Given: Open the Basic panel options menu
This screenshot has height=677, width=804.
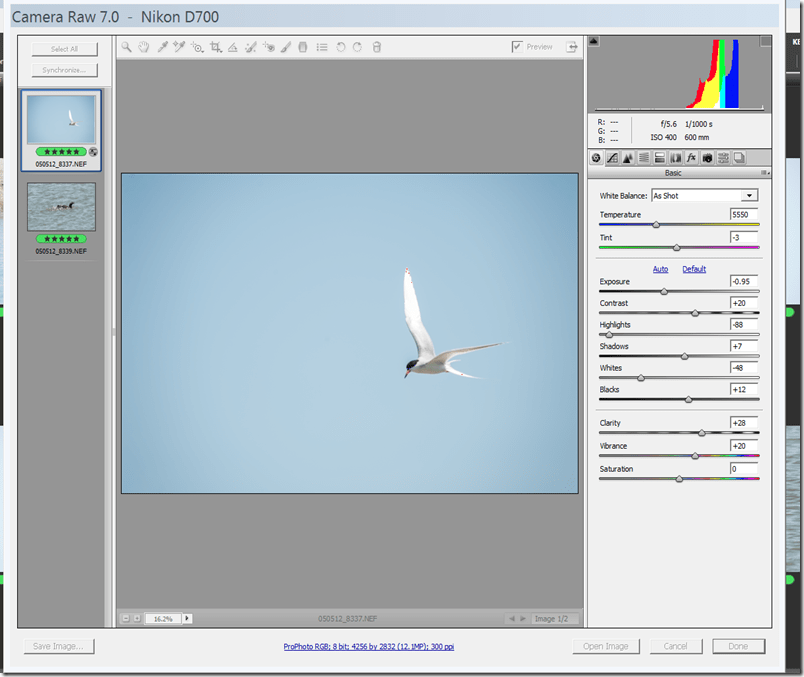Looking at the screenshot, I should tap(765, 173).
